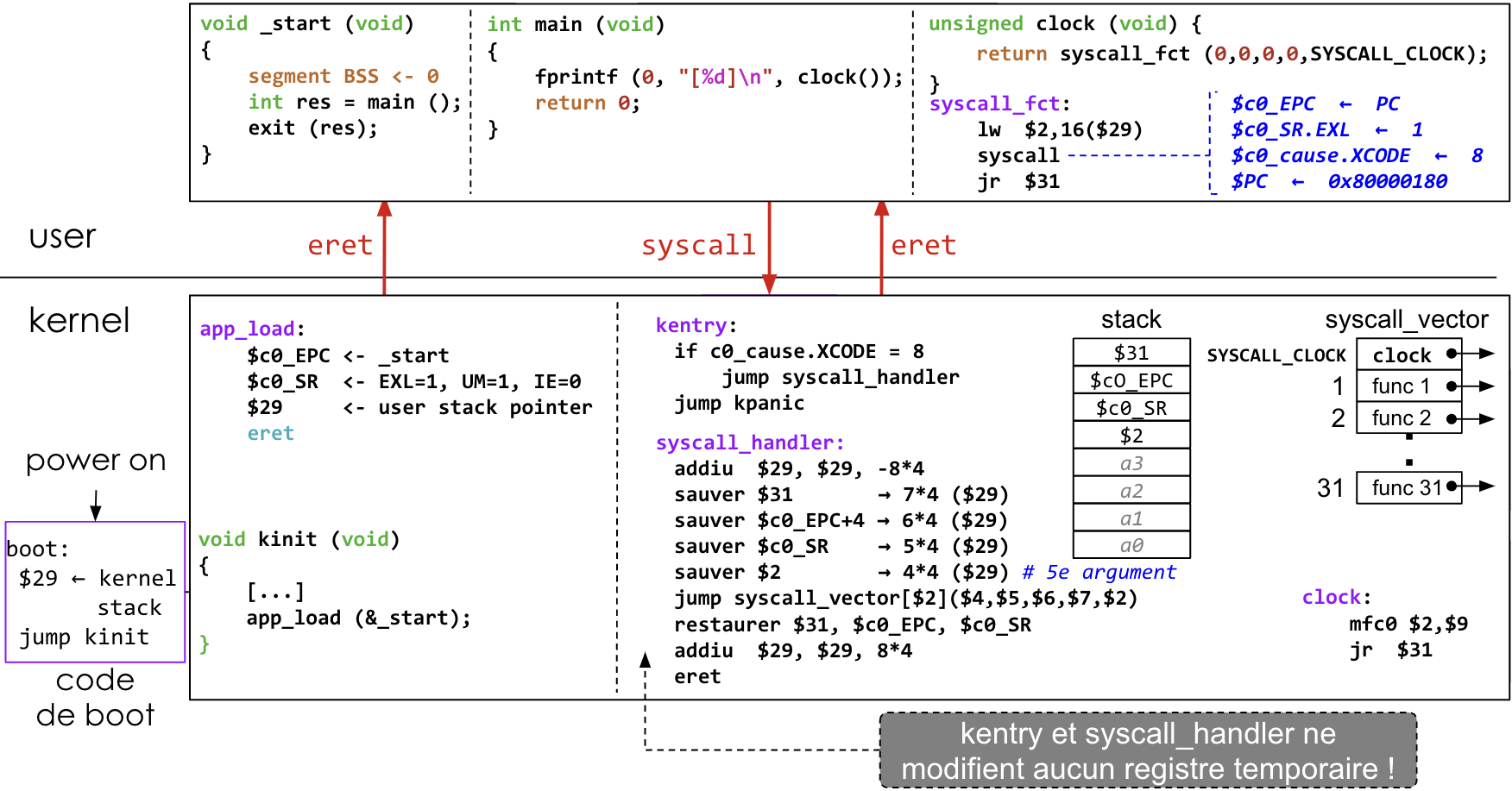Click 'int res = main ();' line
The width and height of the screenshot is (1512, 791).
click(355, 103)
